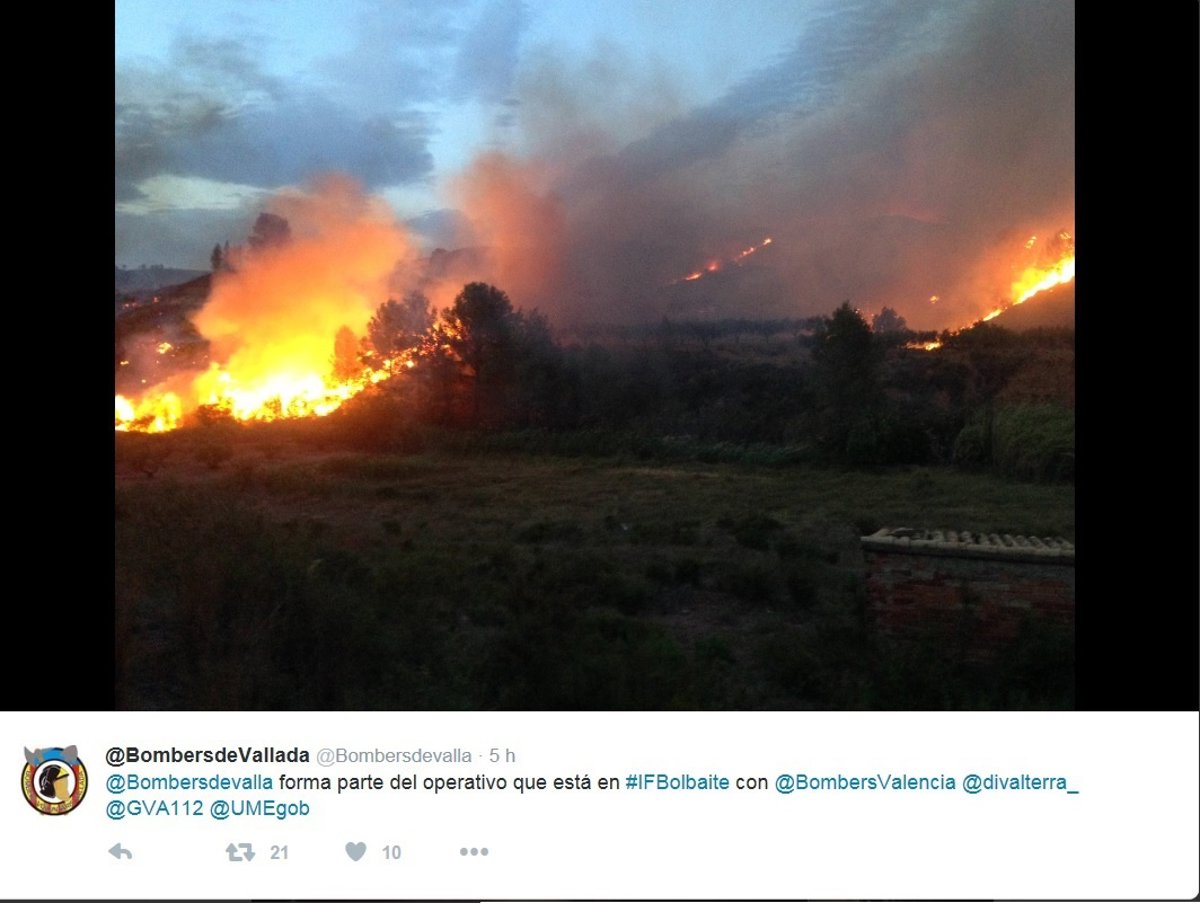Screen dimensions: 1200x903
Task: Go to the @GVA112 mention
Action: (x=154, y=809)
